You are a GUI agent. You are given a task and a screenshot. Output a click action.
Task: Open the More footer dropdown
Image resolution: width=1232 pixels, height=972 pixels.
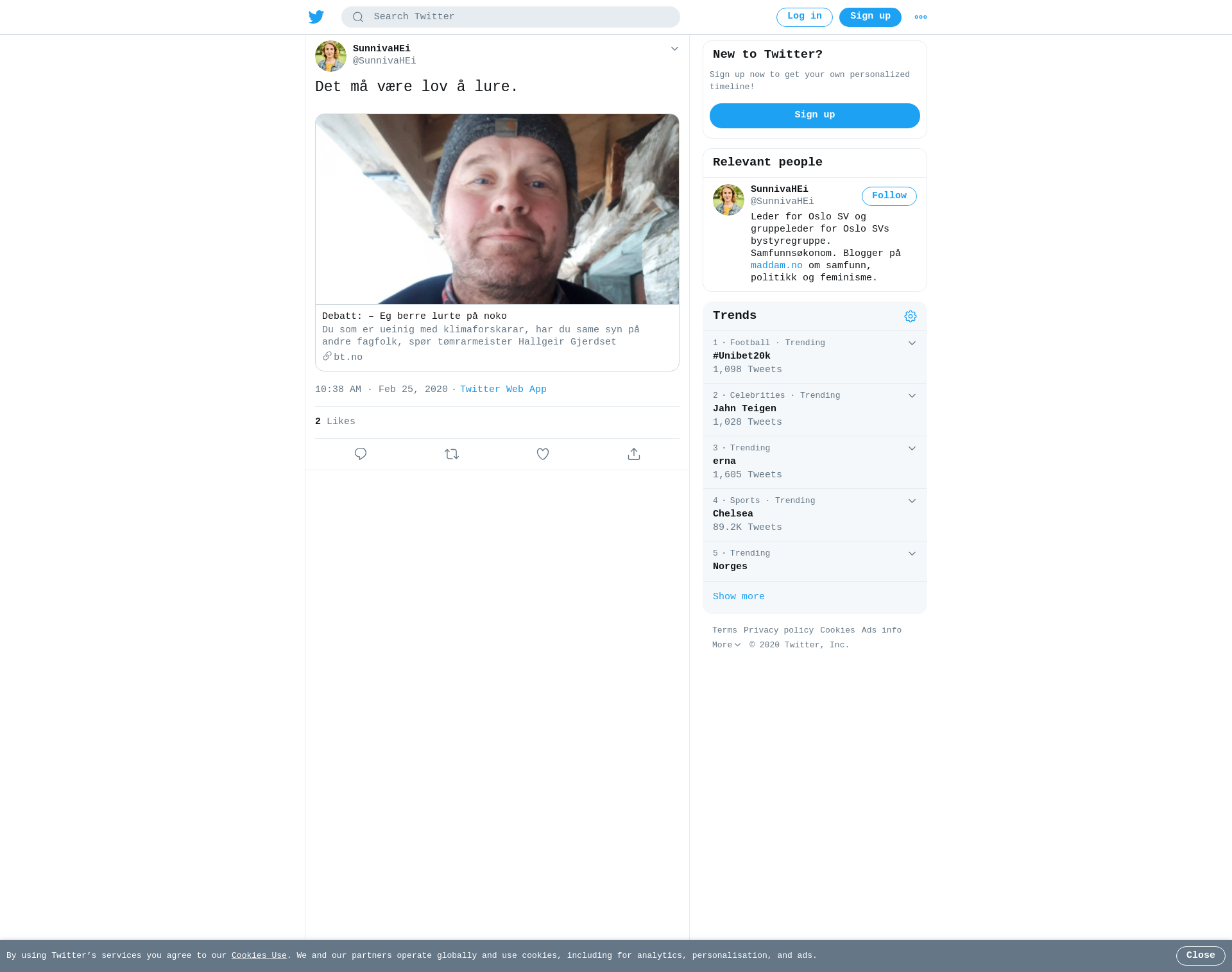click(x=726, y=645)
